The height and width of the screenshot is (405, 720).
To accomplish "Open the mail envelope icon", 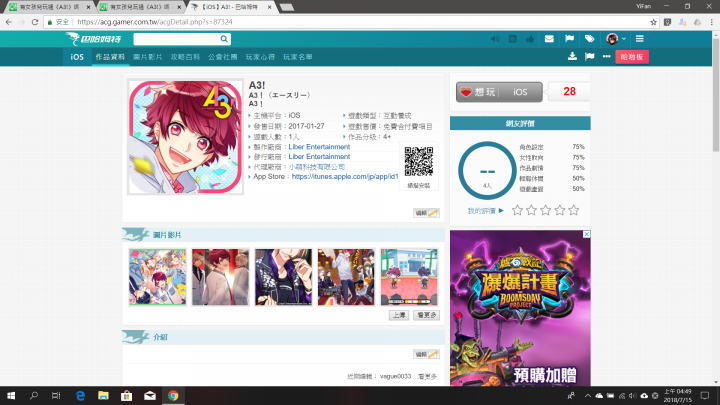I will click(x=549, y=39).
